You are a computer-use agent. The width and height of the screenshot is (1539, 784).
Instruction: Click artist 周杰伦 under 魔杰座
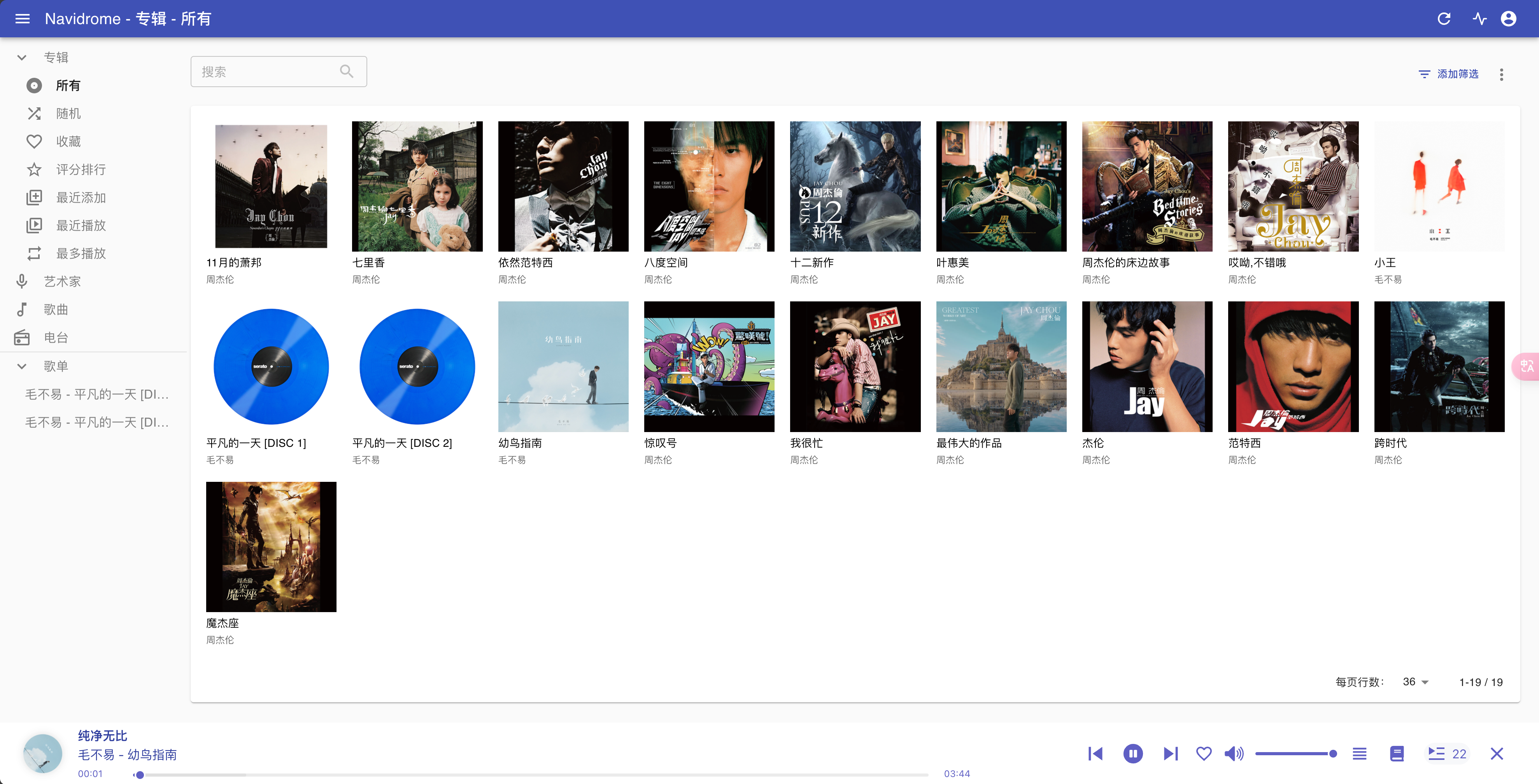(x=220, y=640)
